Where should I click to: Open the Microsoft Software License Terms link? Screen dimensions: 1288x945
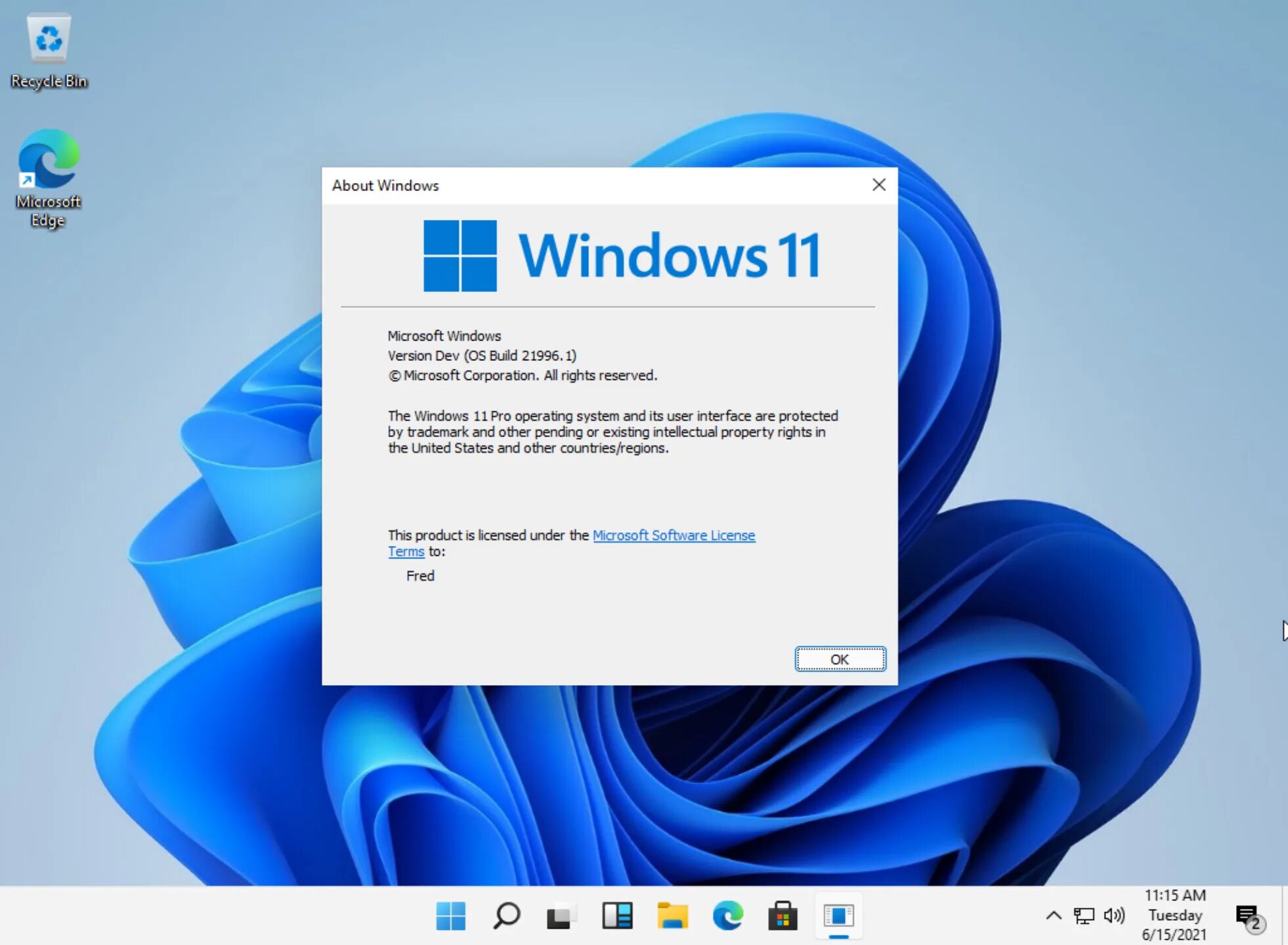point(674,535)
